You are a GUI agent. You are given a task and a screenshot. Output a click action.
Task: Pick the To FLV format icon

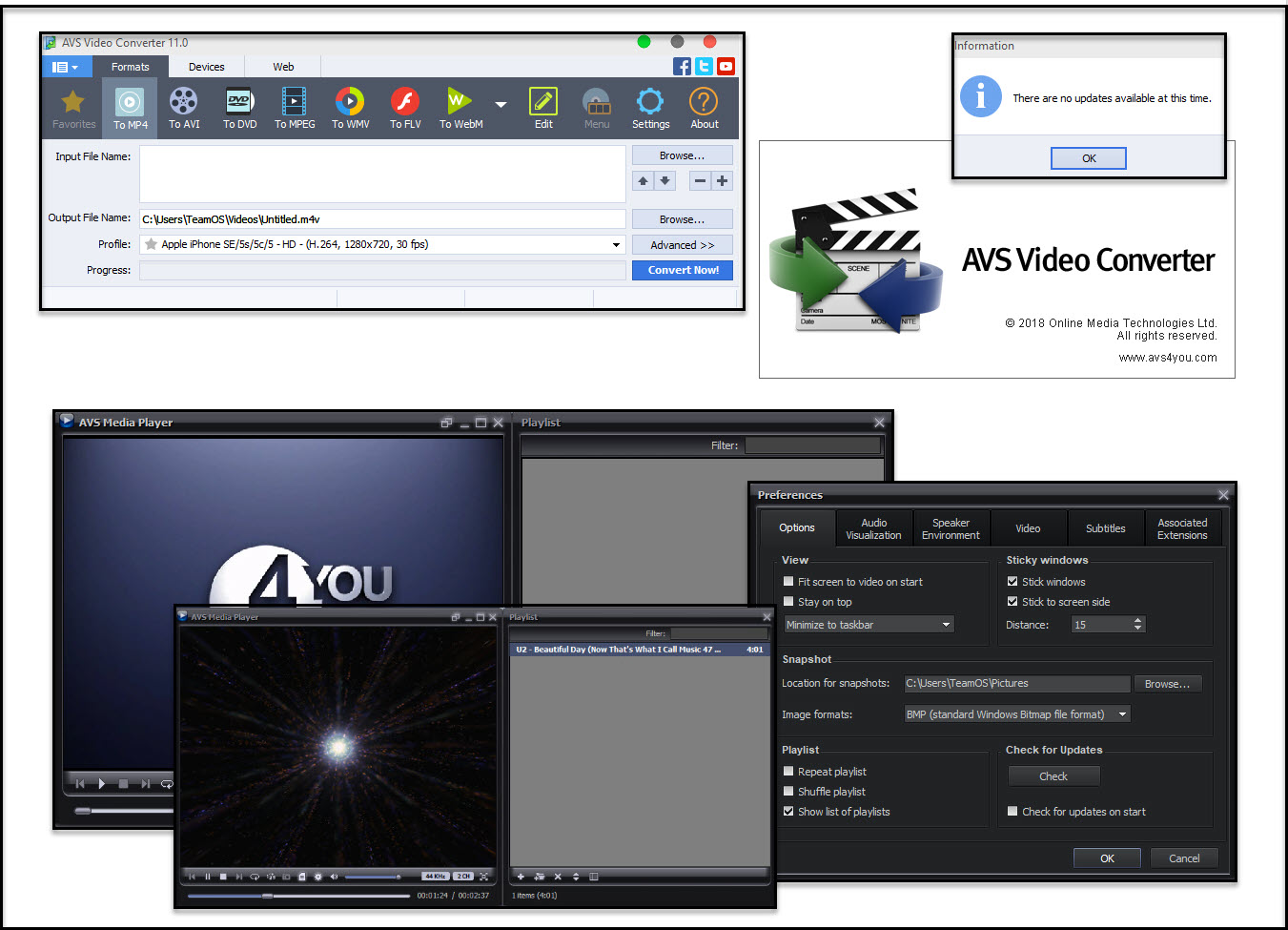[x=405, y=109]
